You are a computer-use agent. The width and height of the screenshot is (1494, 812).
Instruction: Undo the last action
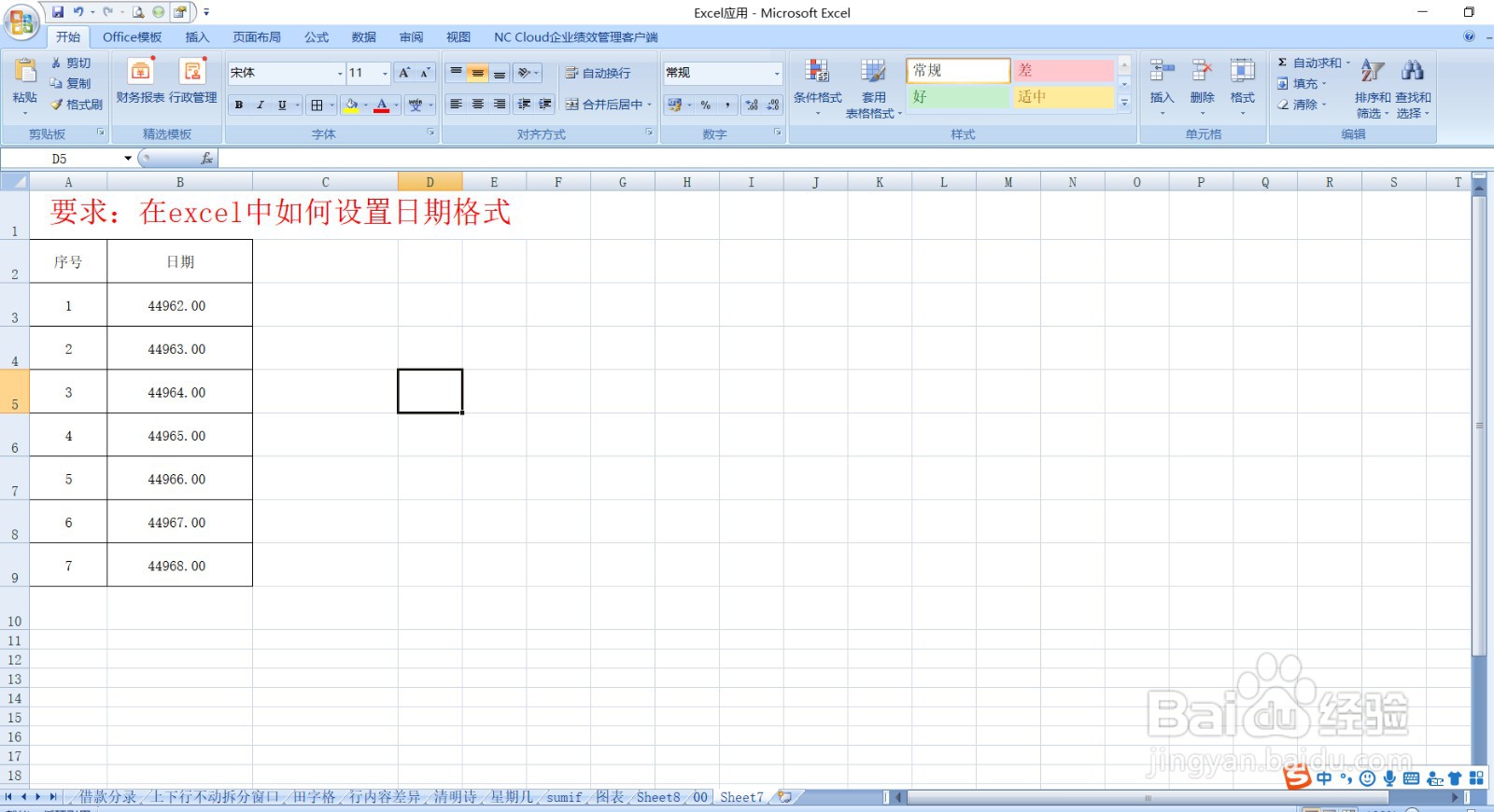pos(78,12)
